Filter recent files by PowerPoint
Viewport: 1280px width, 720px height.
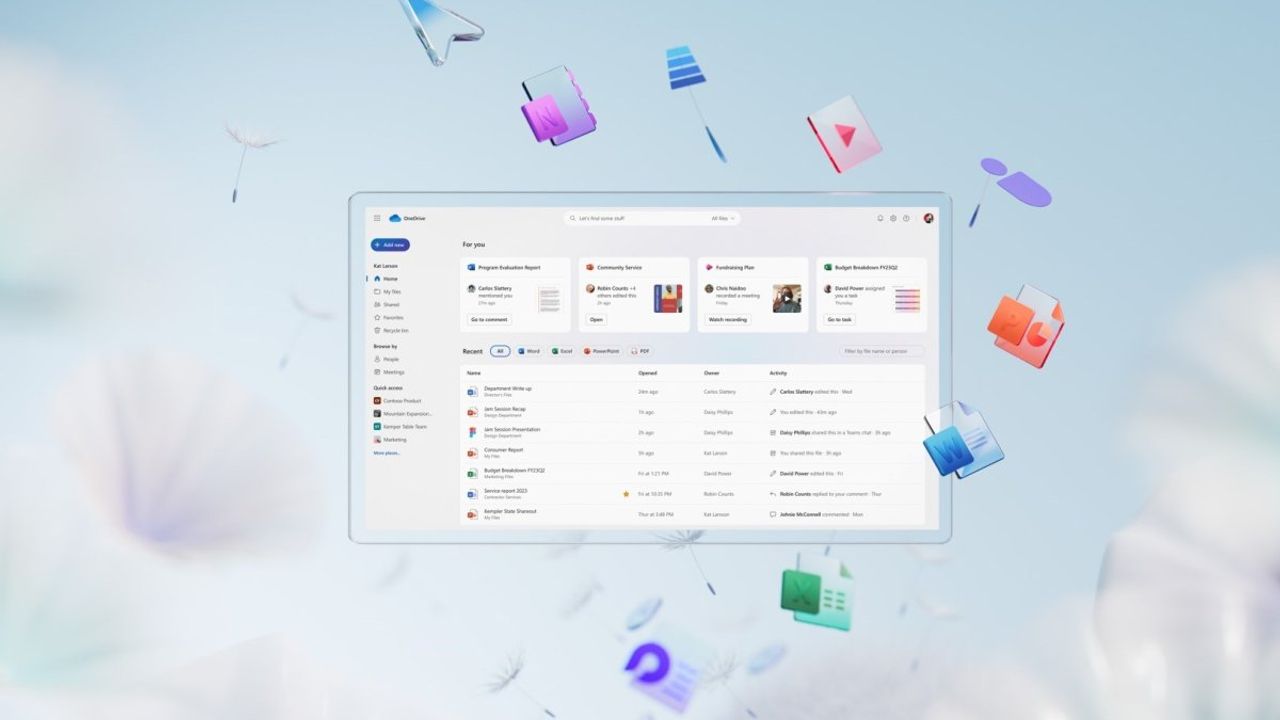pos(602,351)
